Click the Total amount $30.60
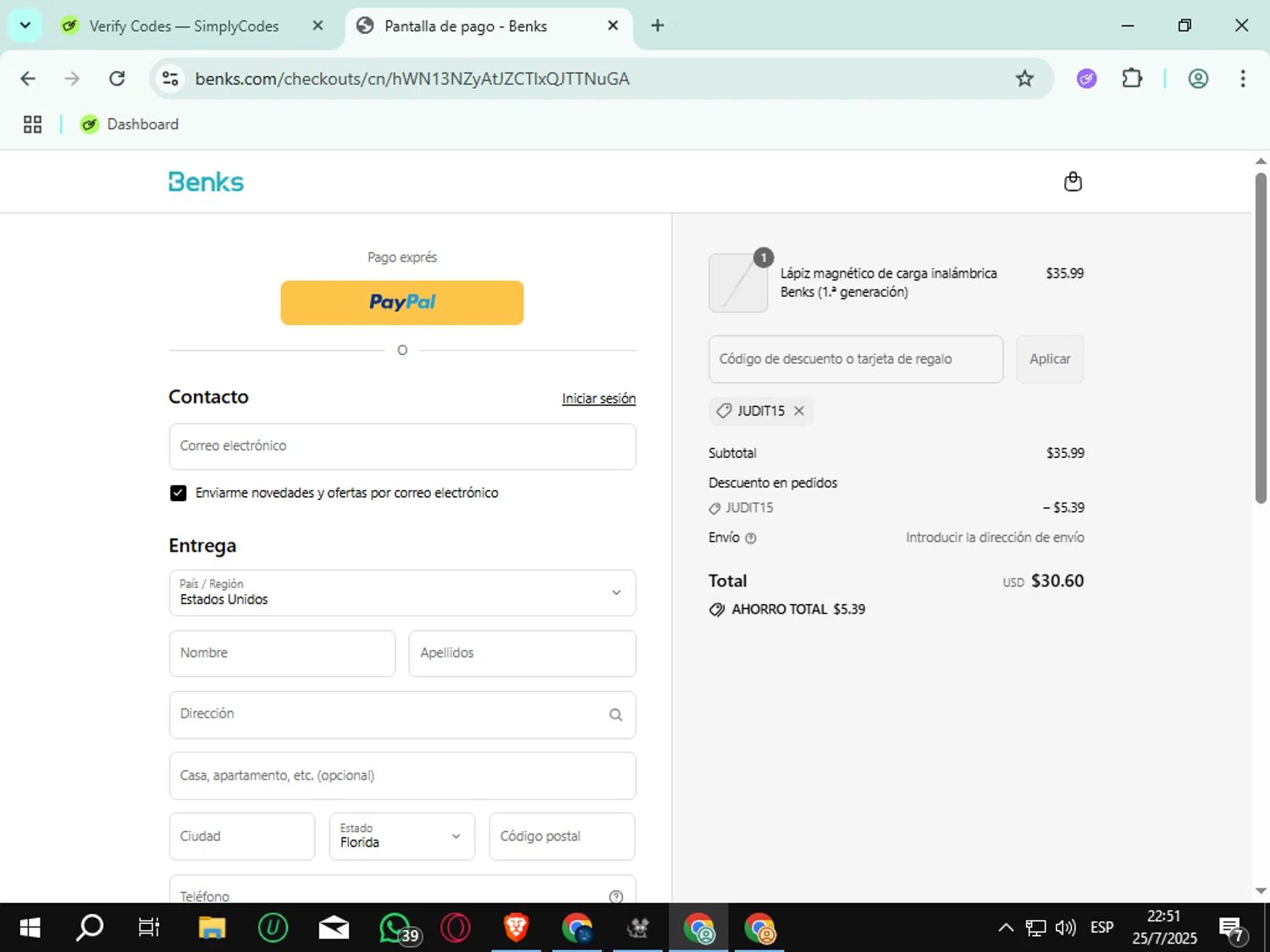This screenshot has width=1270, height=952. (1057, 581)
